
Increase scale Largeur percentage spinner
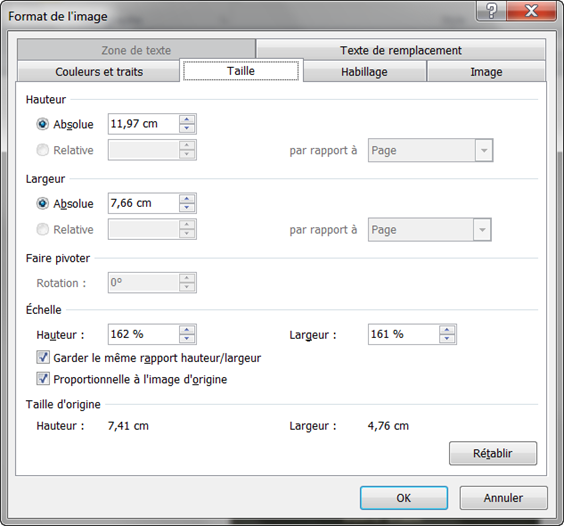click(447, 330)
